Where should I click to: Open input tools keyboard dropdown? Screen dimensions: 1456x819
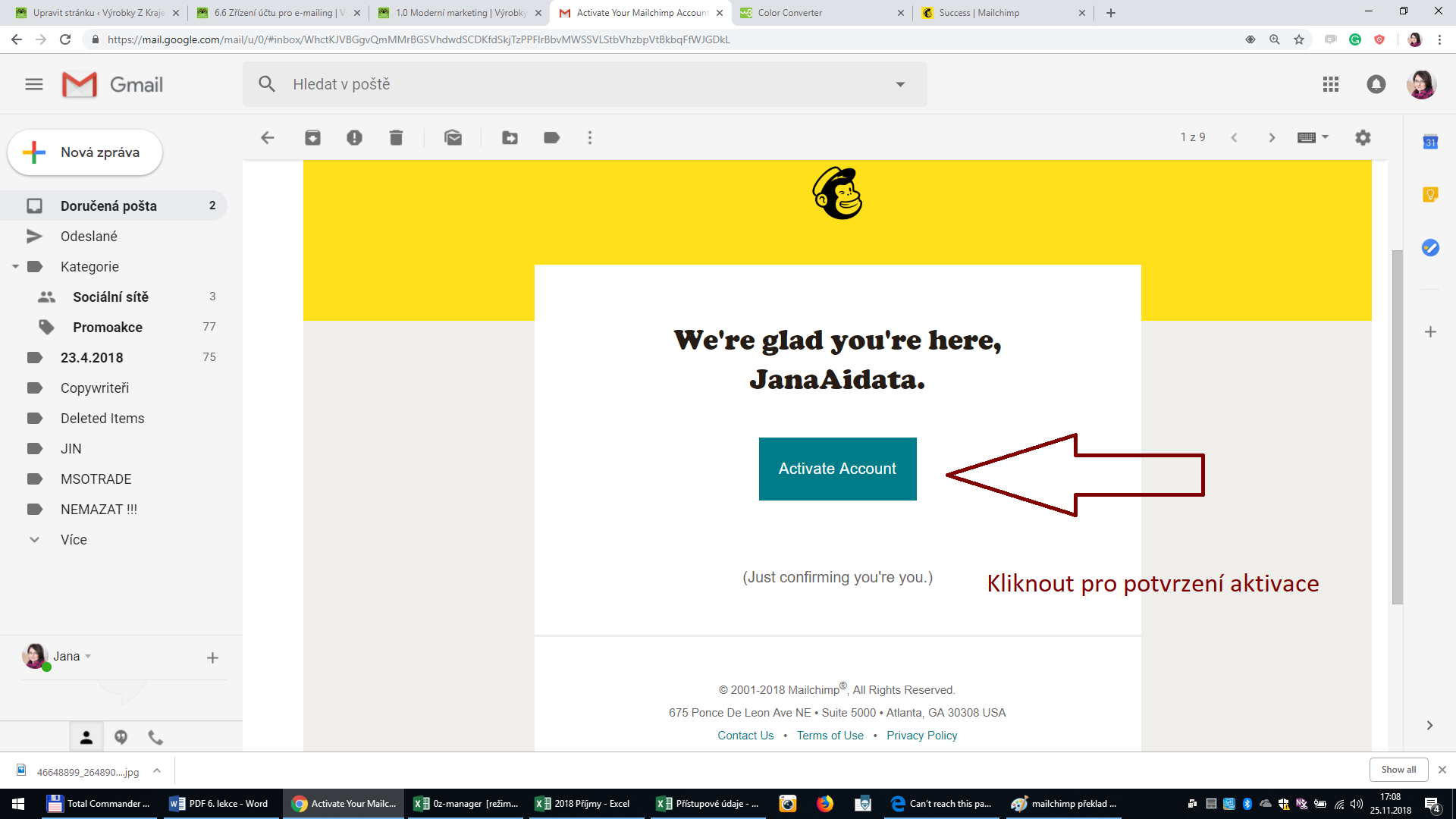pyautogui.click(x=1313, y=137)
